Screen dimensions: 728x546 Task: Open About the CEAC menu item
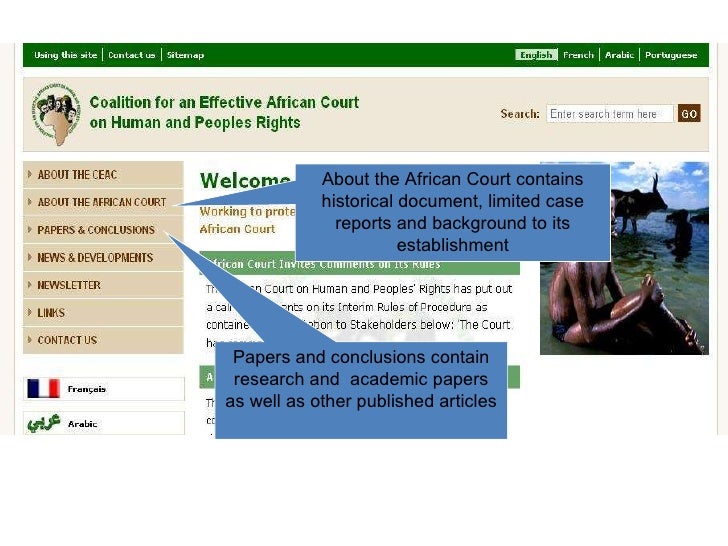pyautogui.click(x=103, y=175)
